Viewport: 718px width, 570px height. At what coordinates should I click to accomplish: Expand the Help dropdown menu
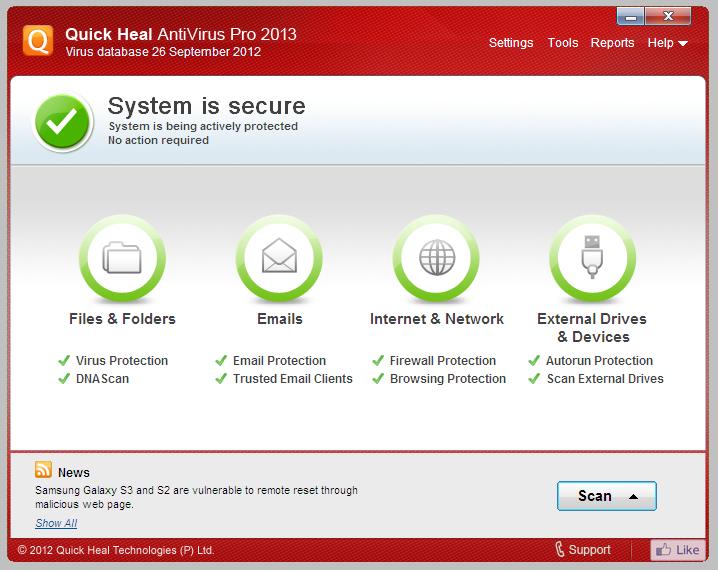click(668, 43)
